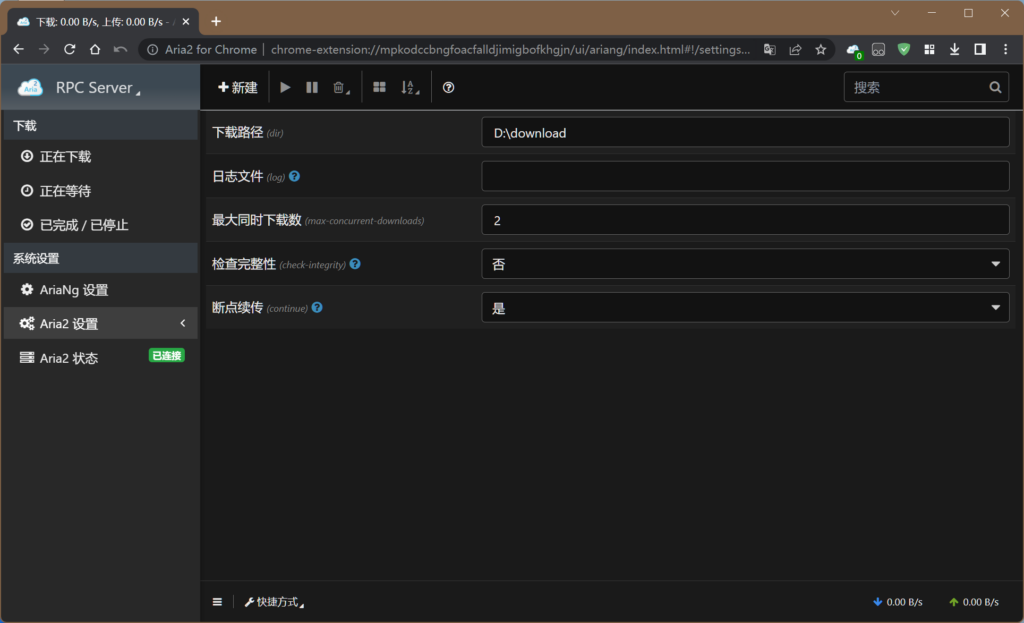1024x623 pixels.
Task: Click the upload speed 0.00 B/s indicator
Action: (974, 602)
